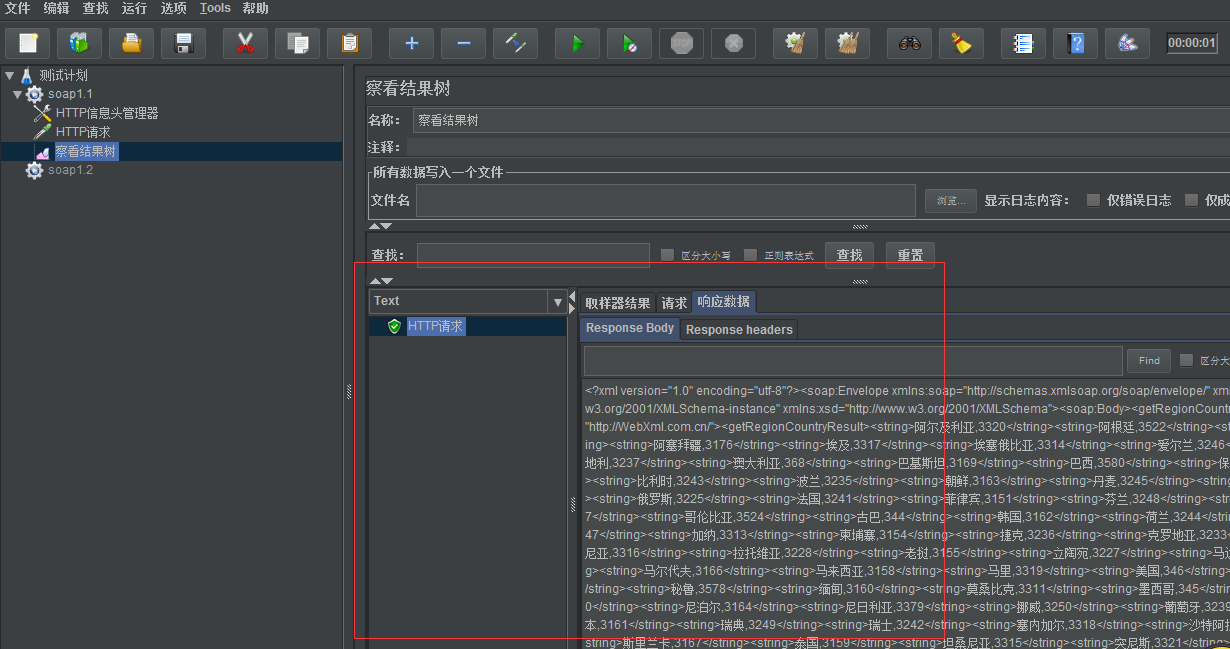Image resolution: width=1230 pixels, height=649 pixels.
Task: Open the Text renderer dropdown
Action: tap(557, 301)
